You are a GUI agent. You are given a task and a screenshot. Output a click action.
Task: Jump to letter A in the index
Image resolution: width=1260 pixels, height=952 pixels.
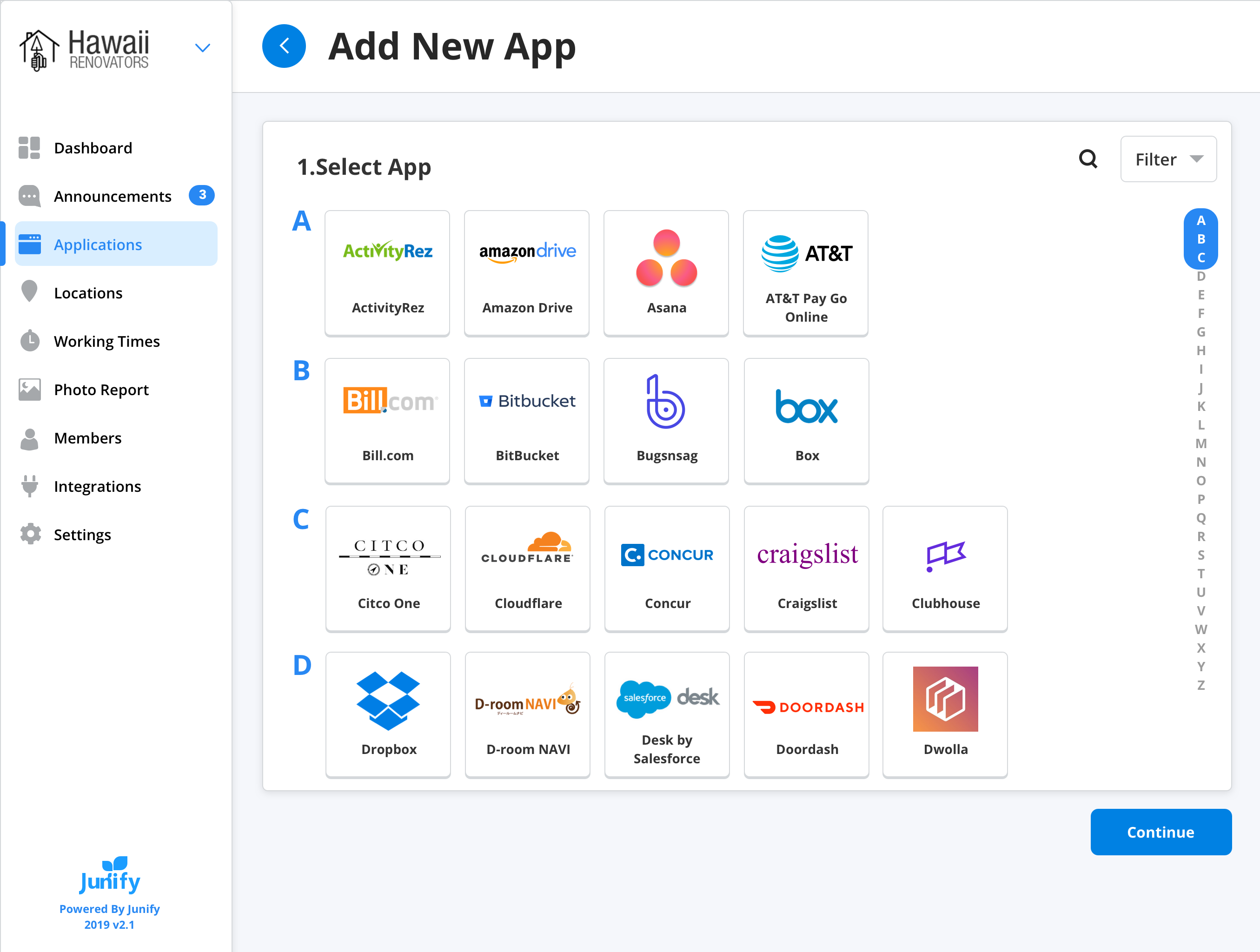click(1201, 221)
